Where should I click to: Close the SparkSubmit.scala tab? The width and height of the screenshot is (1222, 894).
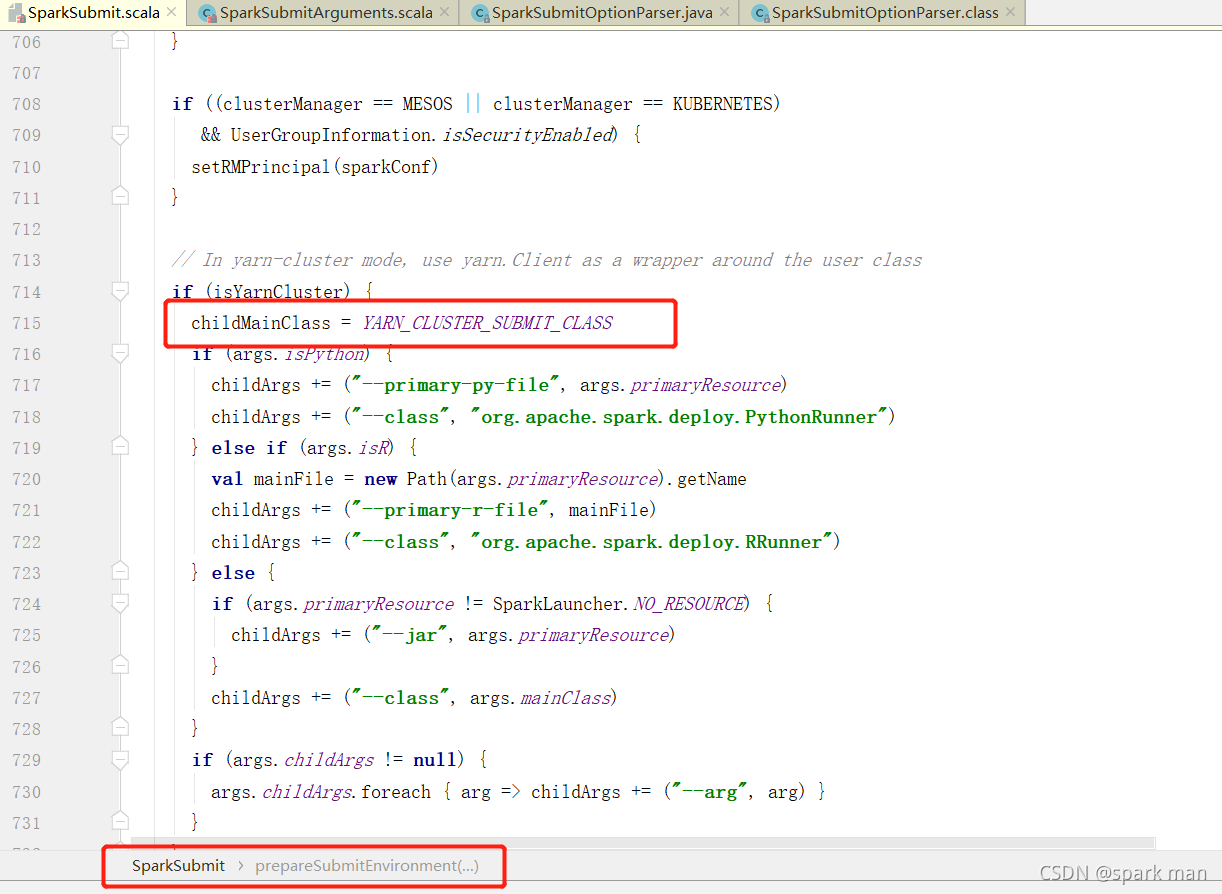(x=171, y=12)
